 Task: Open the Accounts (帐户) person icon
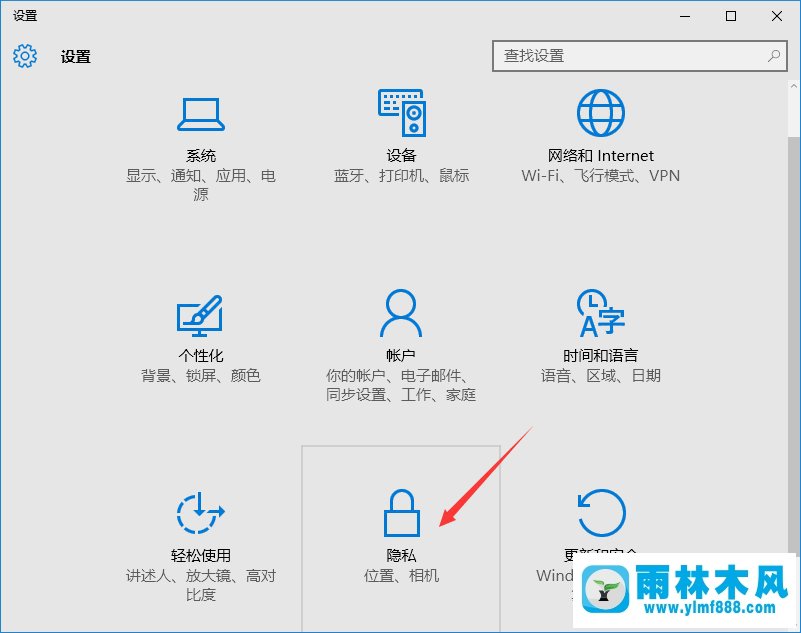point(401,313)
